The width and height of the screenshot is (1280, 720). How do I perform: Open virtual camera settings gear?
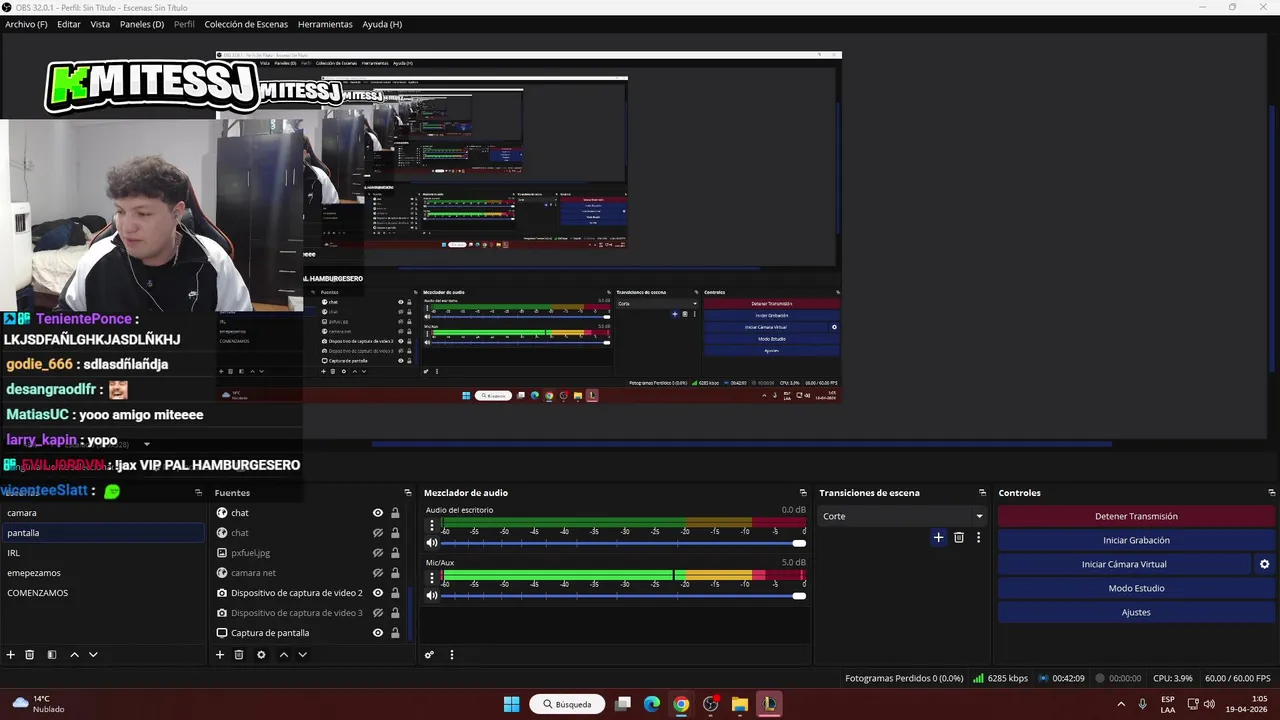tap(1264, 564)
